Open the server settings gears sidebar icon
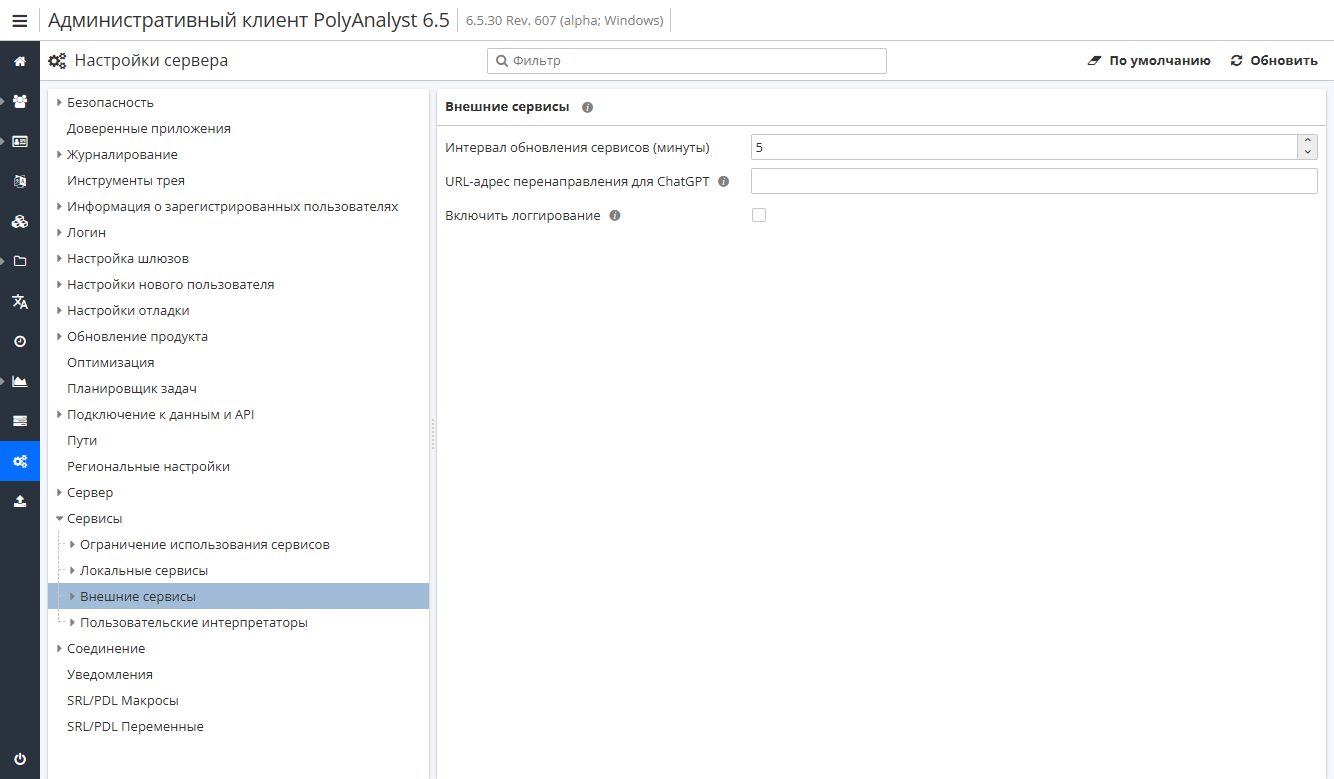The height and width of the screenshot is (779, 1334). [20, 461]
